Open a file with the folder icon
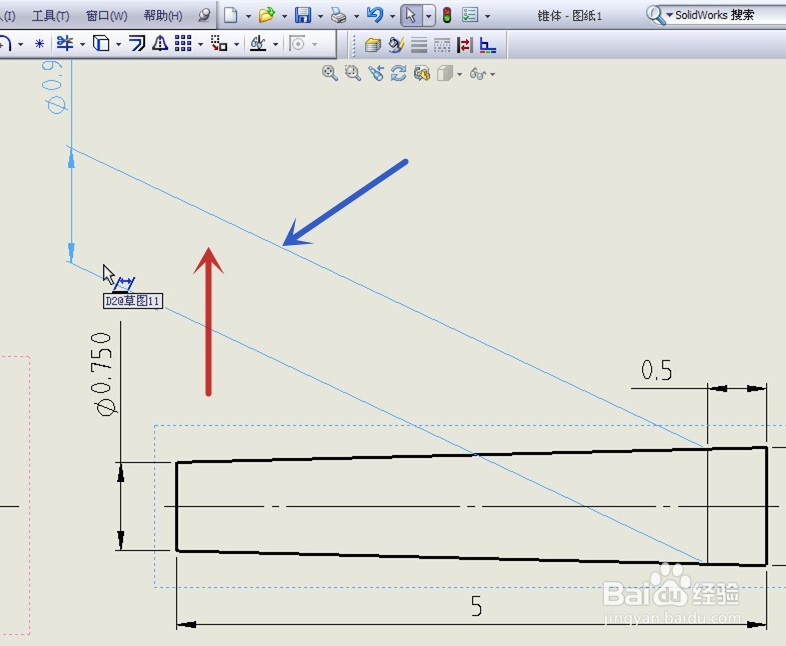 [x=267, y=16]
